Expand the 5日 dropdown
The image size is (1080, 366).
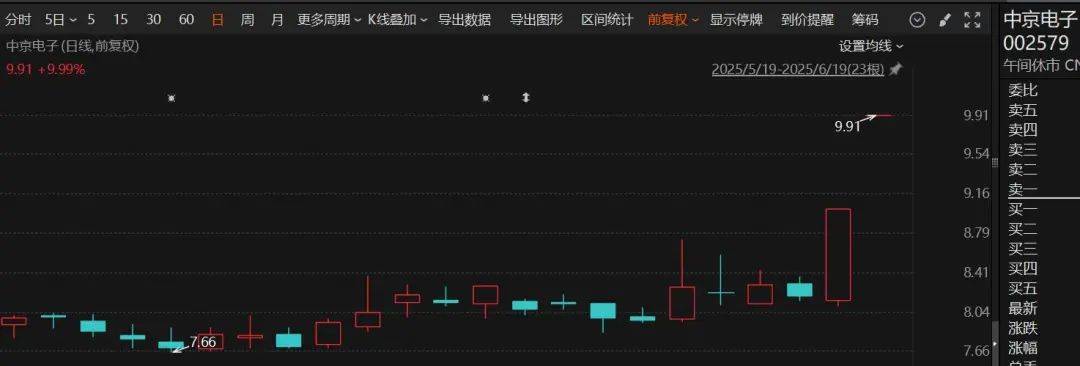[61, 20]
